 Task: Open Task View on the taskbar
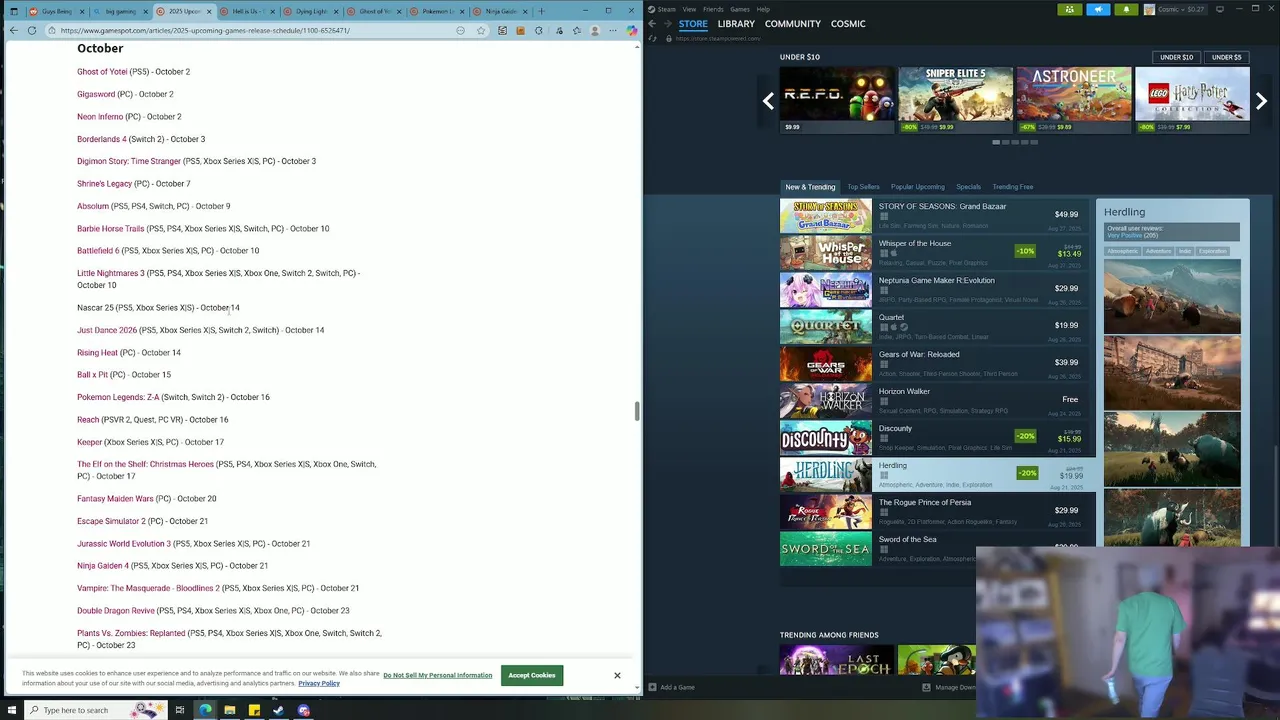pyautogui.click(x=180, y=710)
